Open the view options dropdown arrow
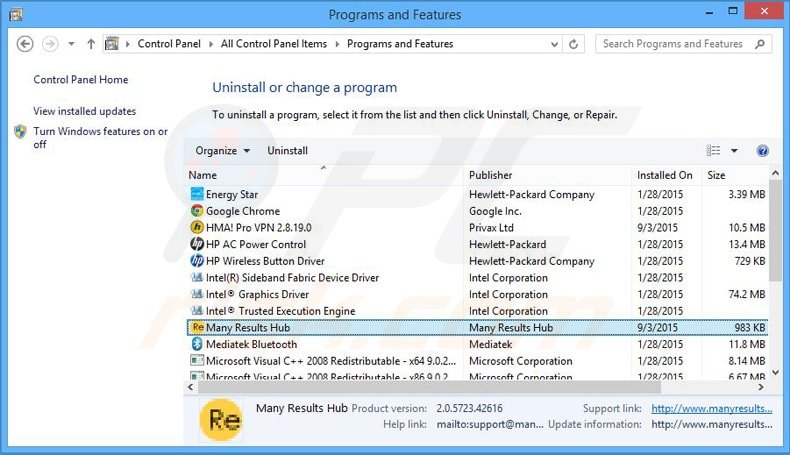Viewport: 790px width, 455px height. pos(734,151)
